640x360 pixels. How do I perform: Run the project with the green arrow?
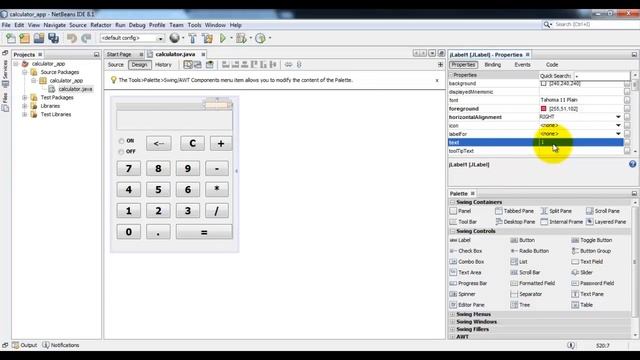223,38
